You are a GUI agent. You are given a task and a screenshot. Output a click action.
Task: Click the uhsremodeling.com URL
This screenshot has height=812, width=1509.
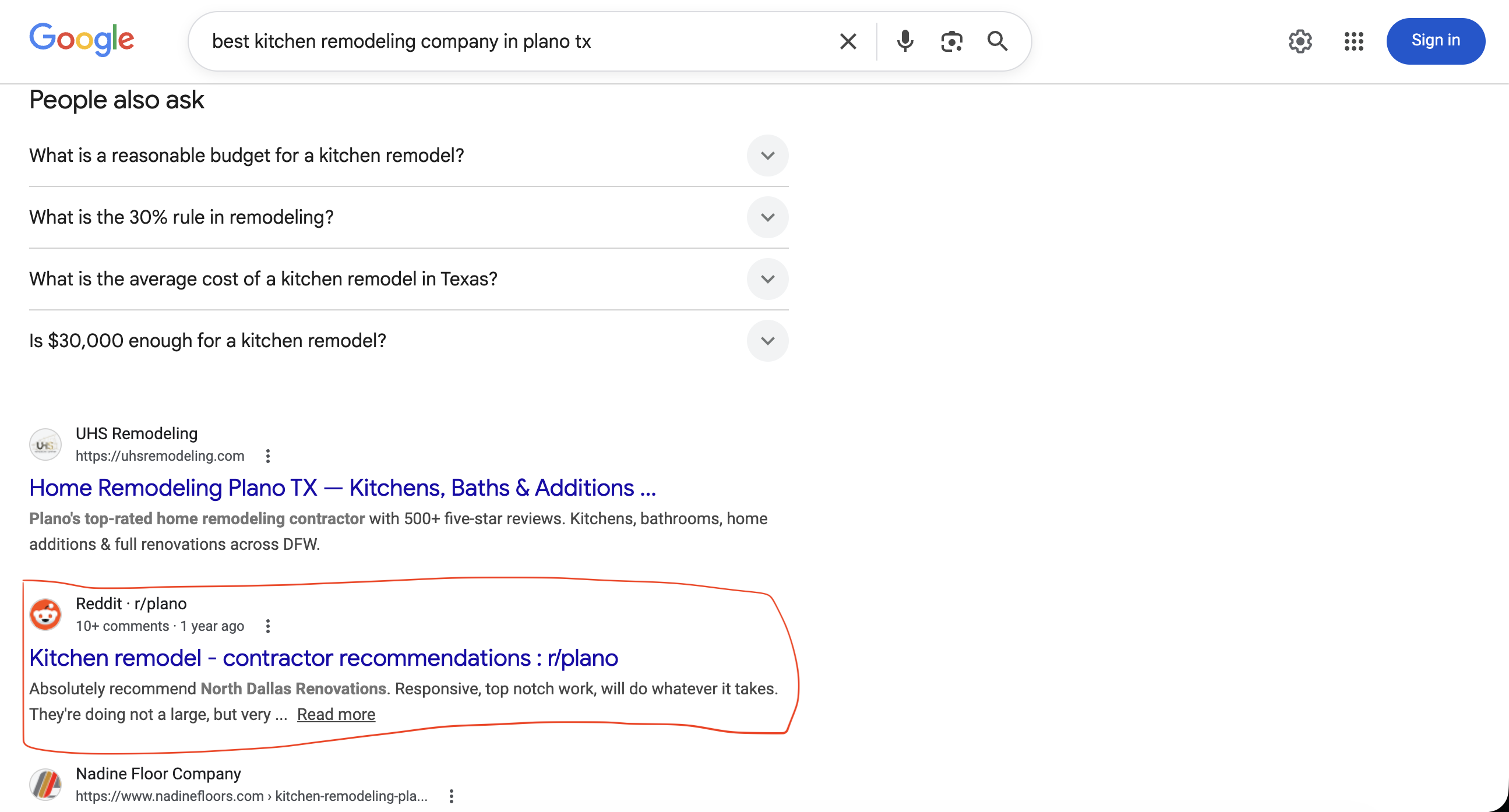click(160, 456)
